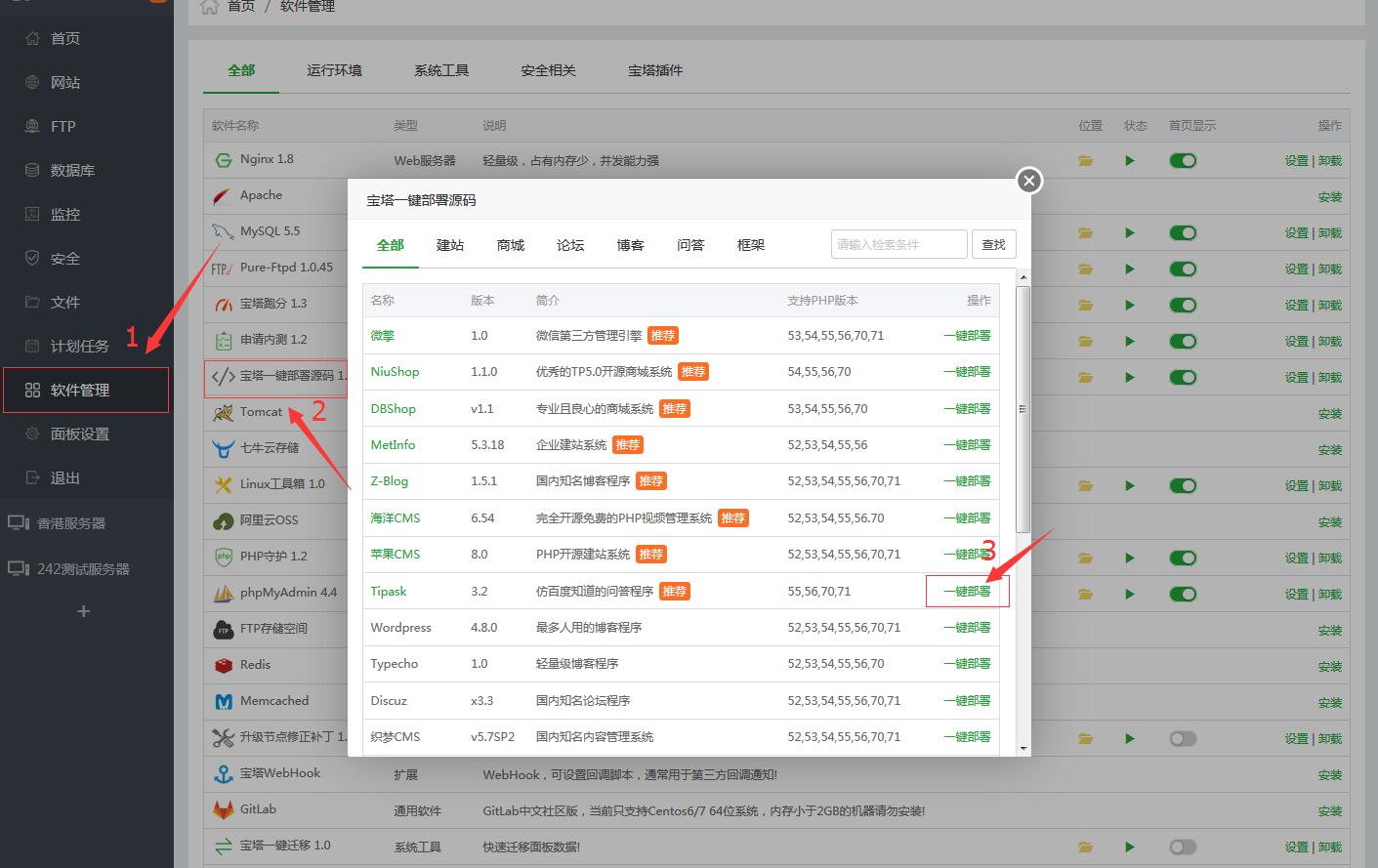Open 软件管理 in the sidebar
The height and width of the screenshot is (868, 1378).
click(x=79, y=390)
